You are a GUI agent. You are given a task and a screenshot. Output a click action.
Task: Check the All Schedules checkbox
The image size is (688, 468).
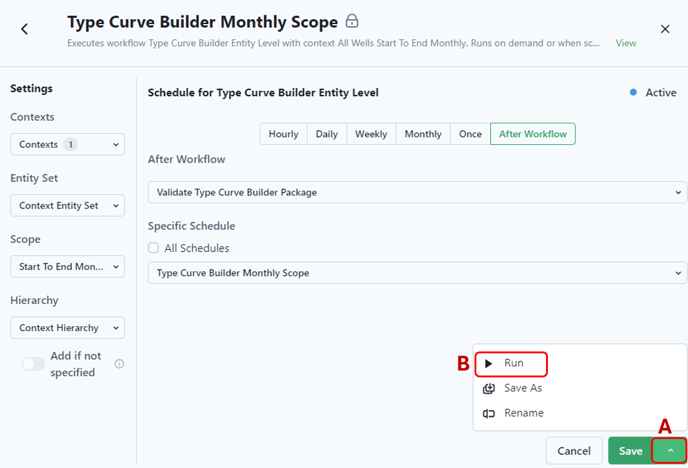click(x=154, y=248)
